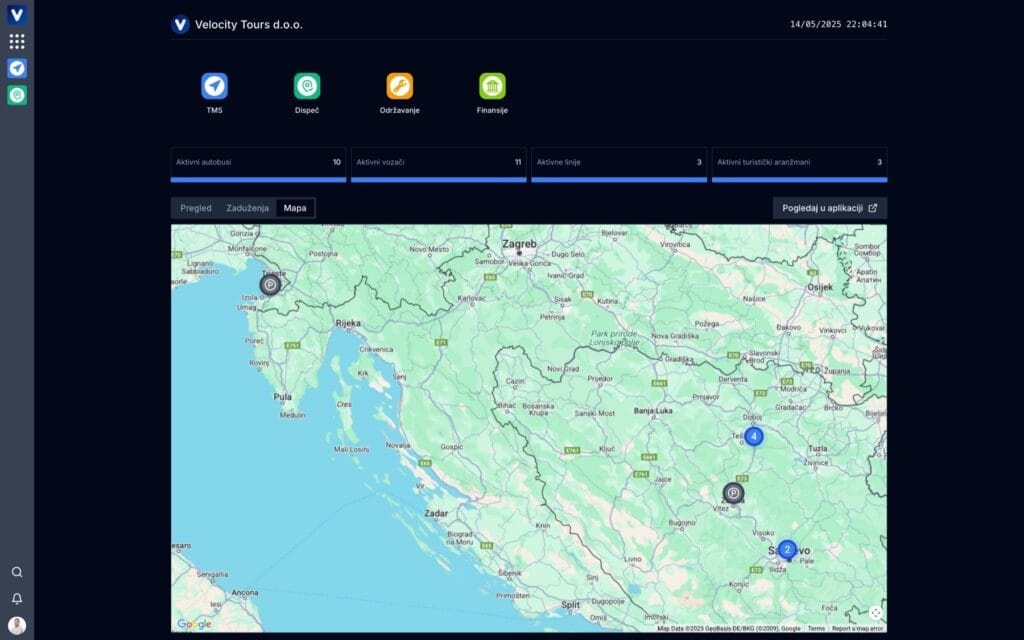Click the Split map label
This screenshot has height=640, width=1024.
point(570,605)
